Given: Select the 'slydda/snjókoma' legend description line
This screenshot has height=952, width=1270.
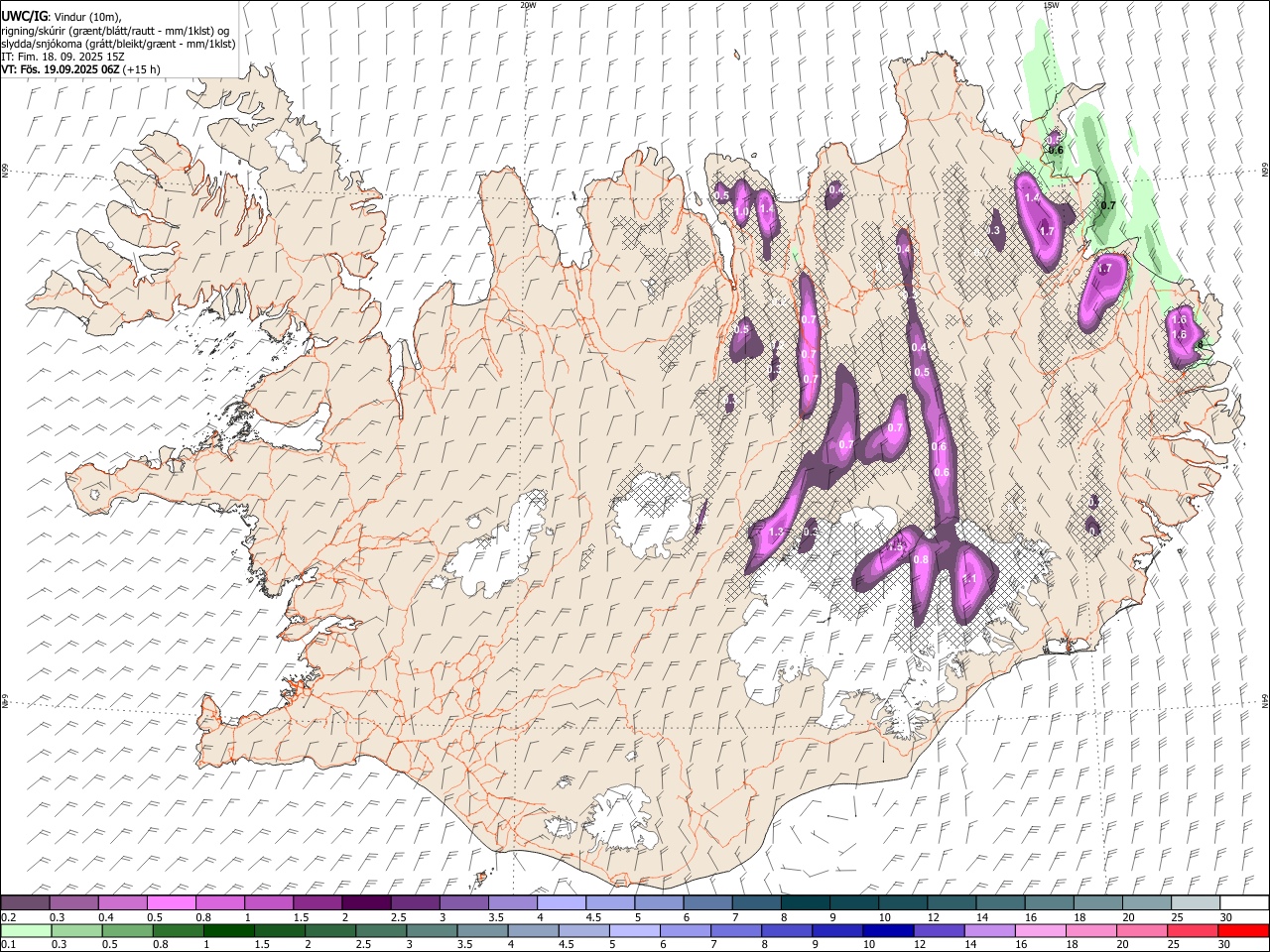Looking at the screenshot, I should [x=118, y=44].
